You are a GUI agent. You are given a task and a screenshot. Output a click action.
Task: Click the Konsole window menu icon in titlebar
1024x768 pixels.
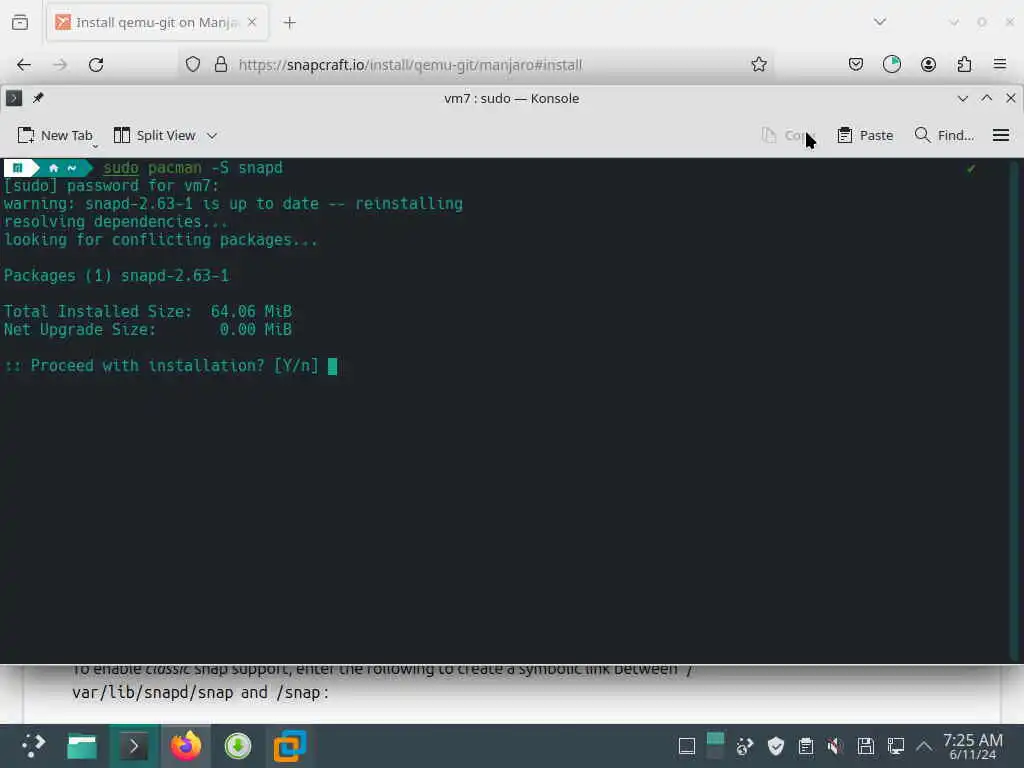(14, 98)
